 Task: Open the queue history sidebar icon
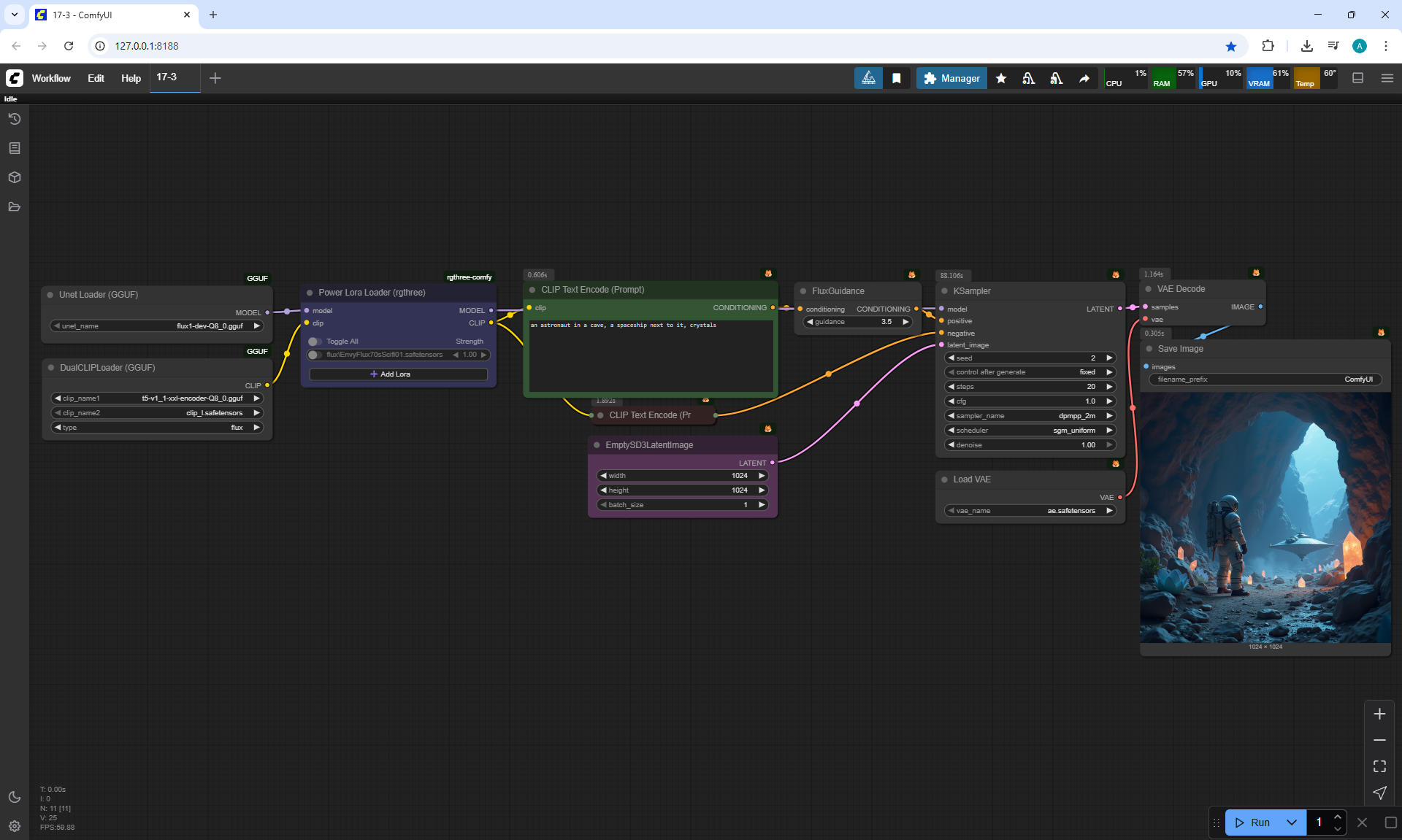click(15, 119)
